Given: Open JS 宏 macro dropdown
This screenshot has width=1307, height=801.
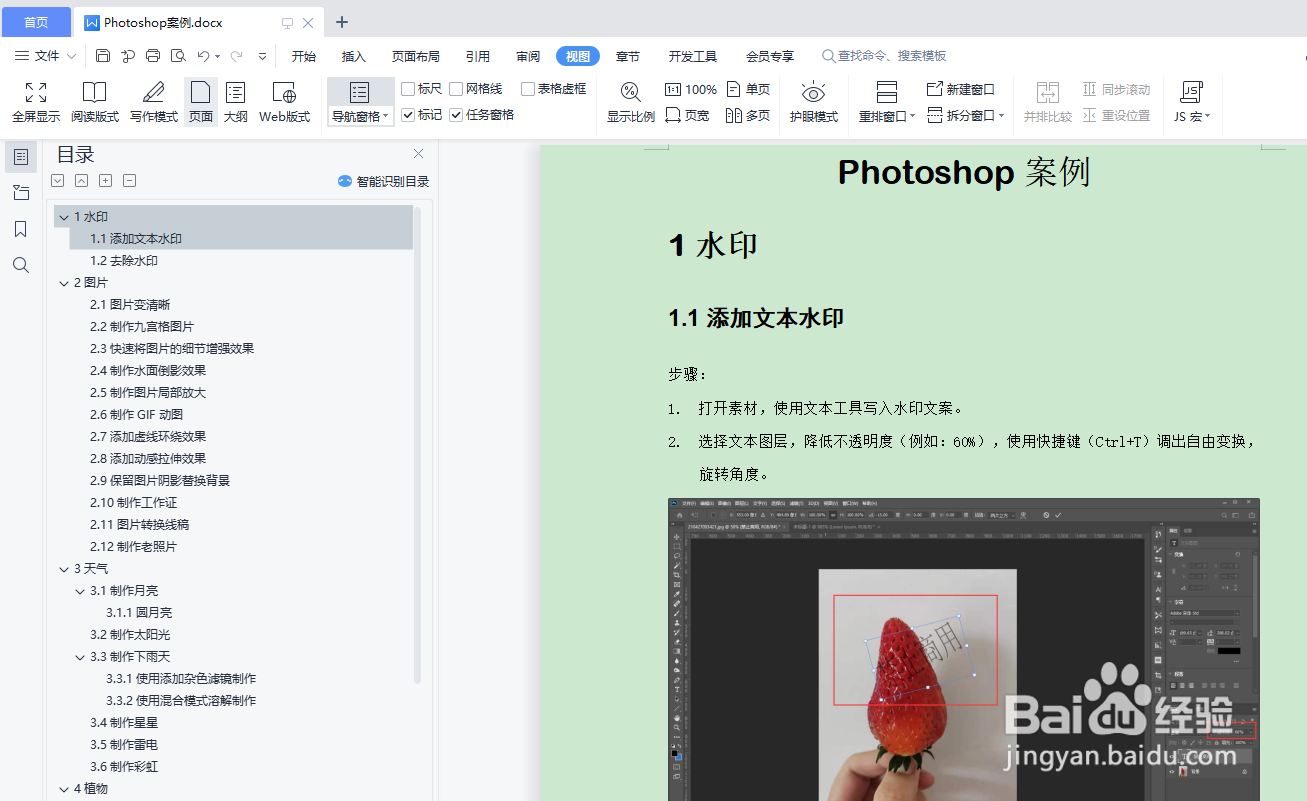Looking at the screenshot, I should click(1191, 117).
